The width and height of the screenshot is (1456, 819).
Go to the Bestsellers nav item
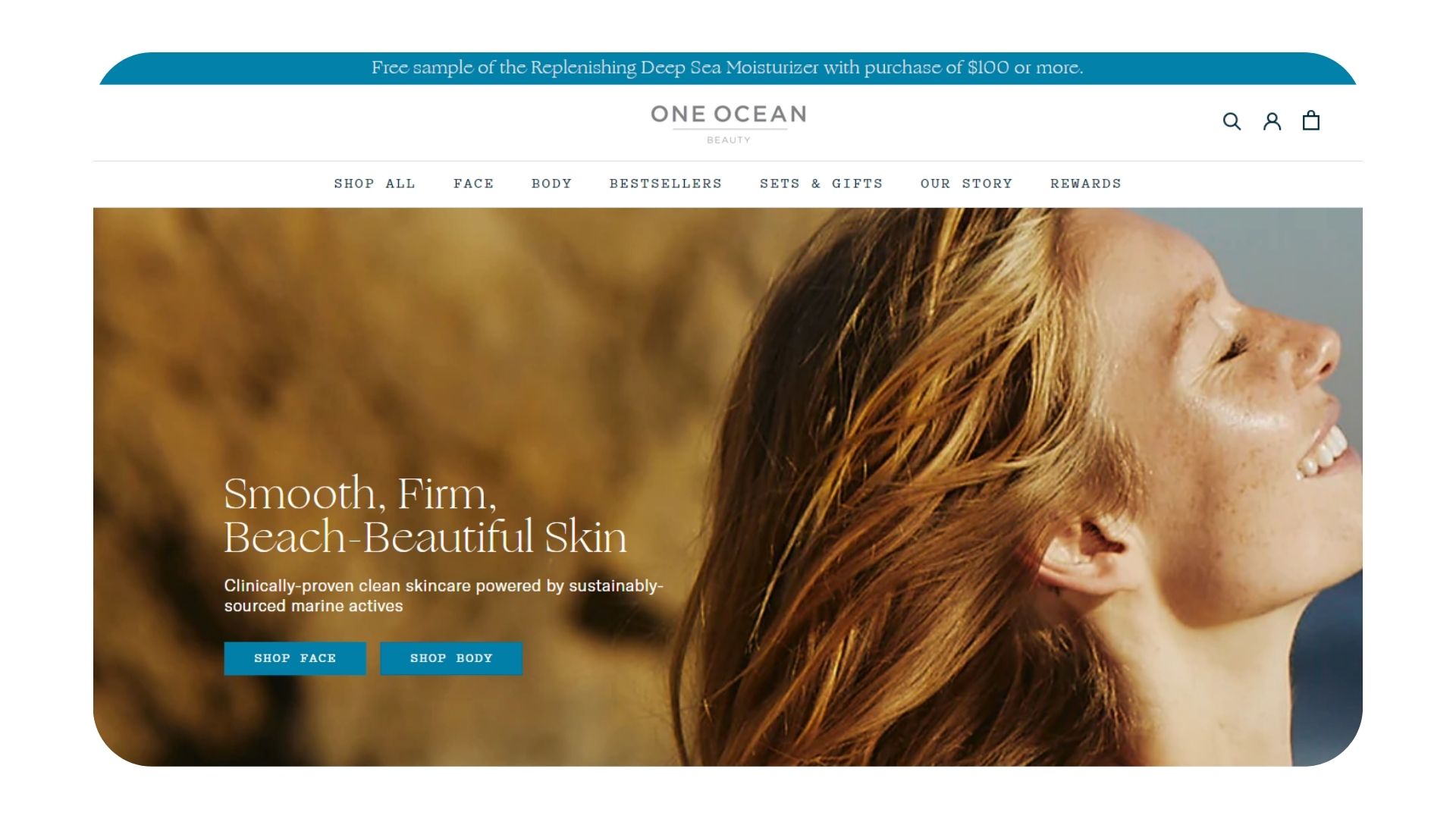666,184
